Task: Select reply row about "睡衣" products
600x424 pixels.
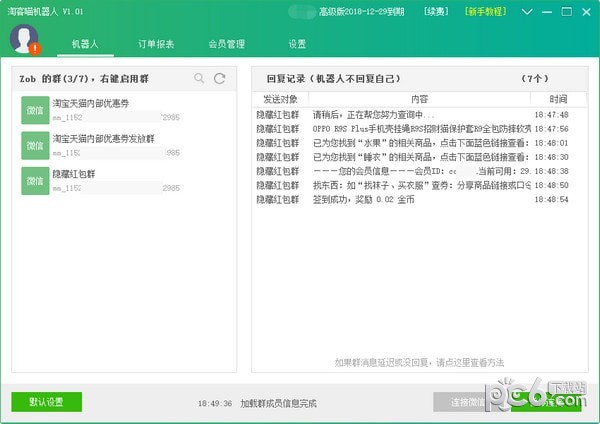Action: (419, 157)
